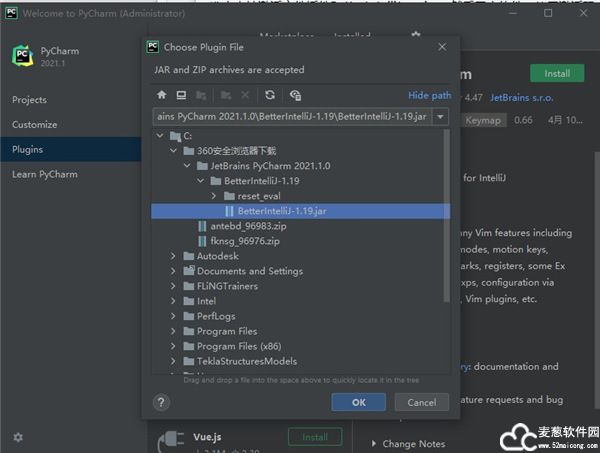Click the project directory toolbar icon
The height and width of the screenshot is (453, 600).
(x=201, y=95)
